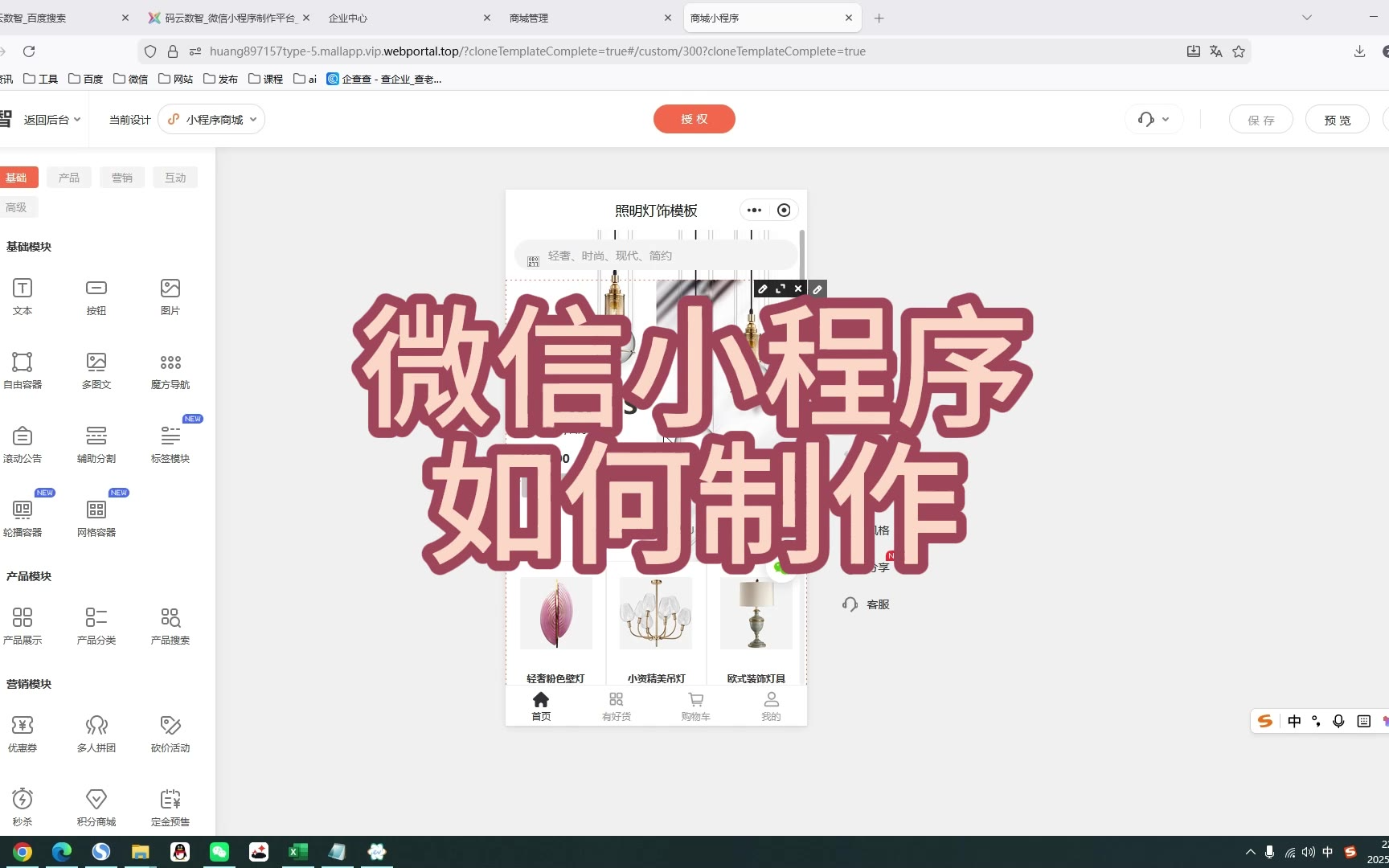Open the 企查查 bookmark

point(384,79)
